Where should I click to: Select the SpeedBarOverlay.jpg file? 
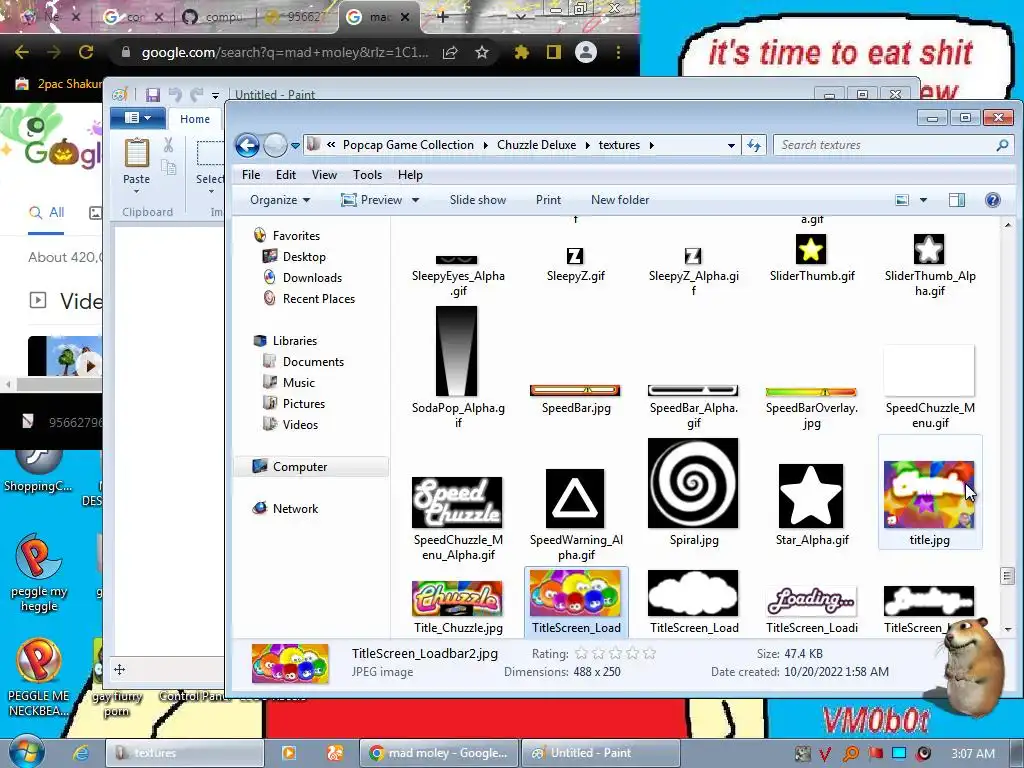tap(811, 407)
